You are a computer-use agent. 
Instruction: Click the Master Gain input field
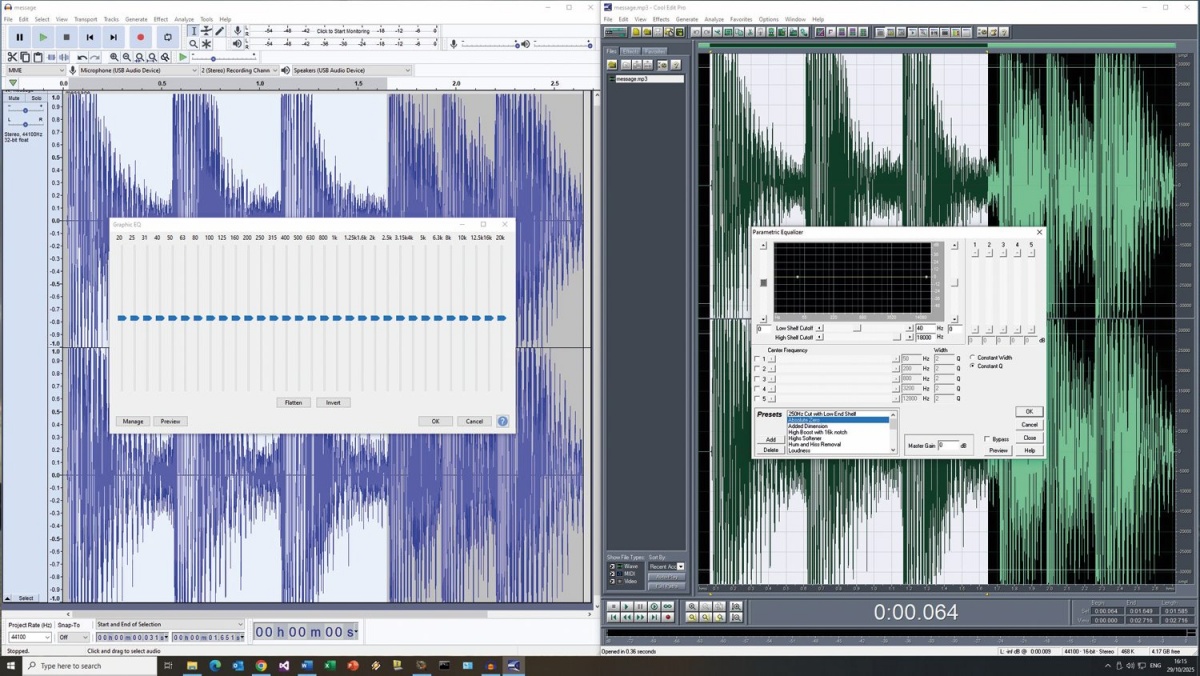point(948,445)
